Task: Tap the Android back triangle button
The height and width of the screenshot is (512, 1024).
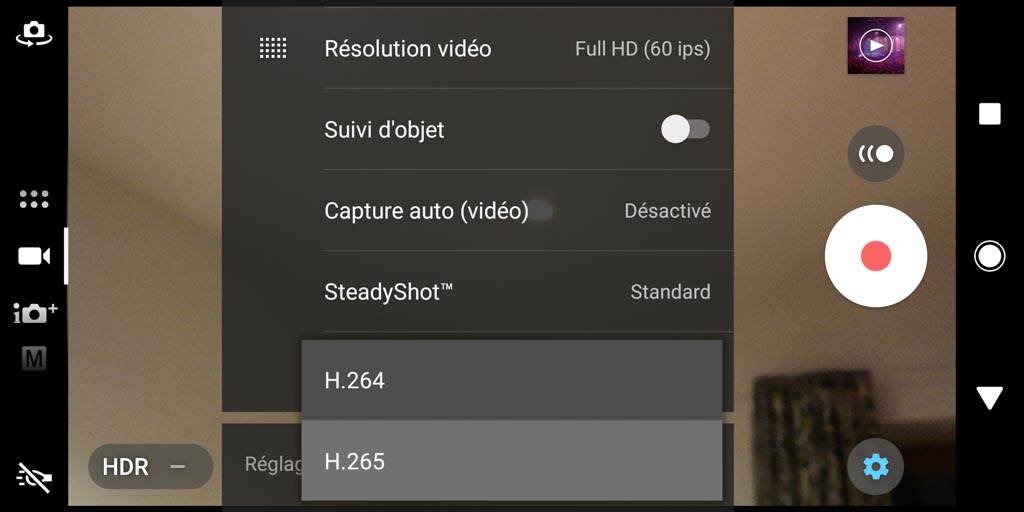Action: click(989, 398)
